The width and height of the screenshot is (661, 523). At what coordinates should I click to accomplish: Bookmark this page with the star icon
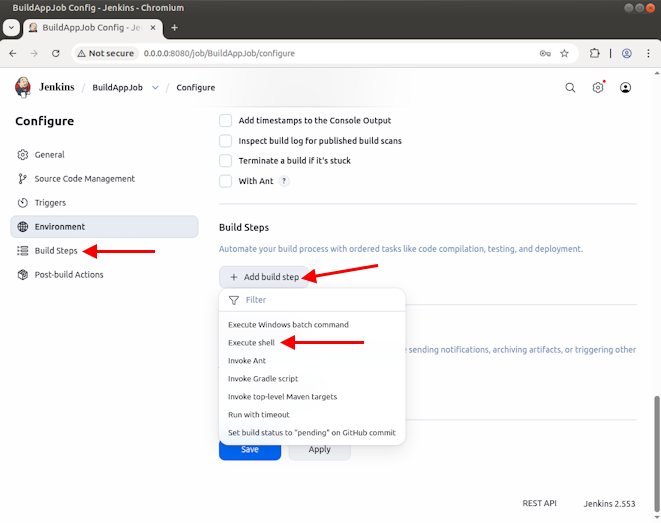(564, 53)
